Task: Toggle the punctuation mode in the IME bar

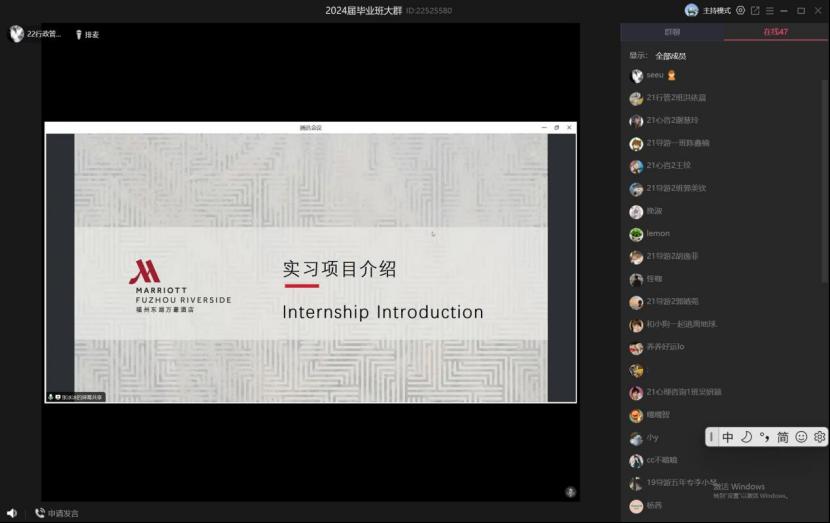Action: [764, 437]
